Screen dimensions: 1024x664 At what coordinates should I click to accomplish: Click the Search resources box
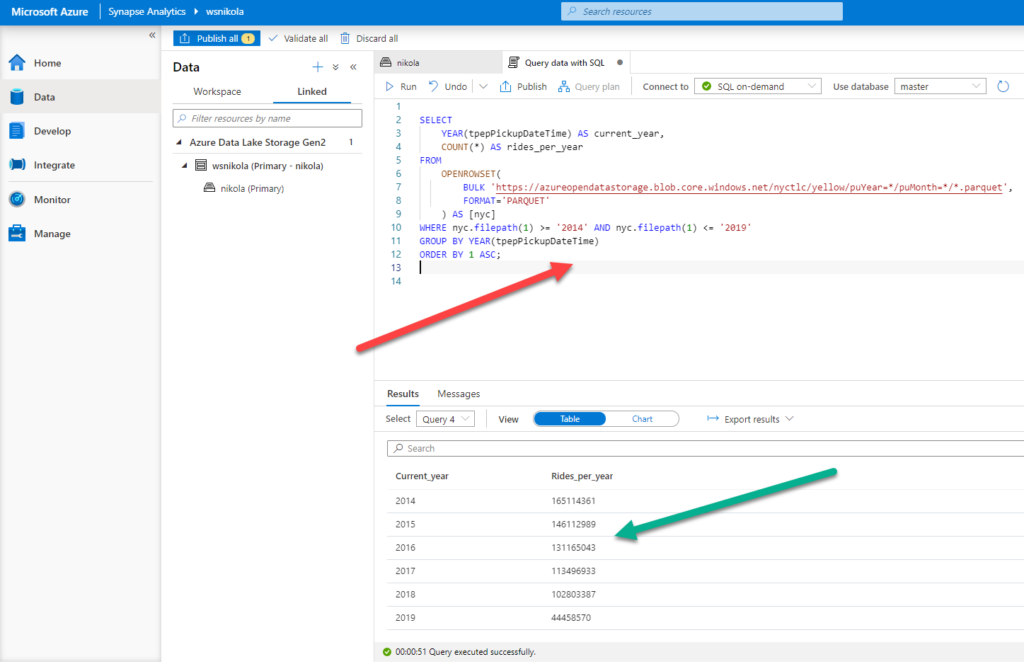[x=701, y=11]
